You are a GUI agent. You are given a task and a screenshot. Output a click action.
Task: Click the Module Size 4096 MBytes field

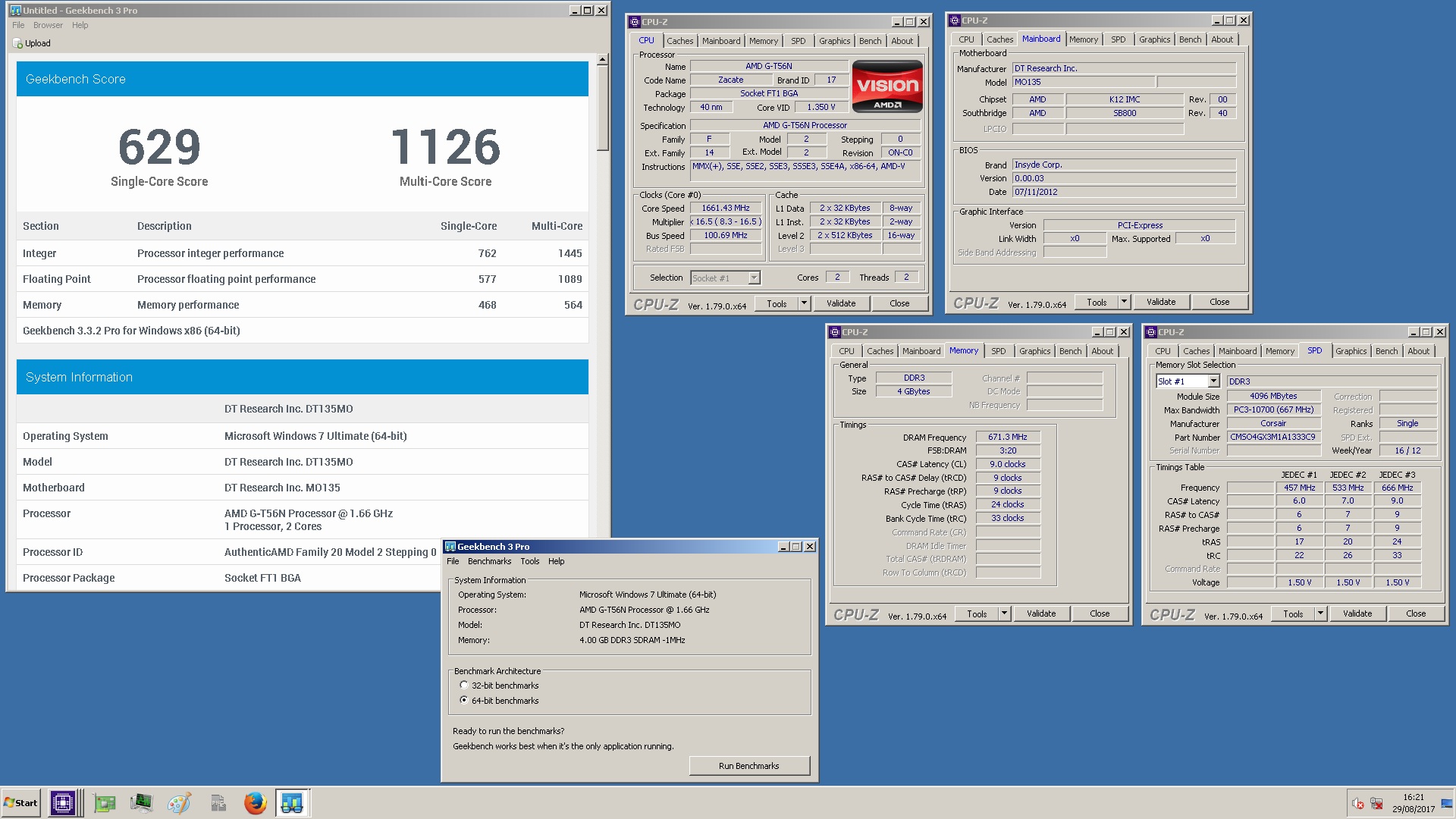(1273, 397)
